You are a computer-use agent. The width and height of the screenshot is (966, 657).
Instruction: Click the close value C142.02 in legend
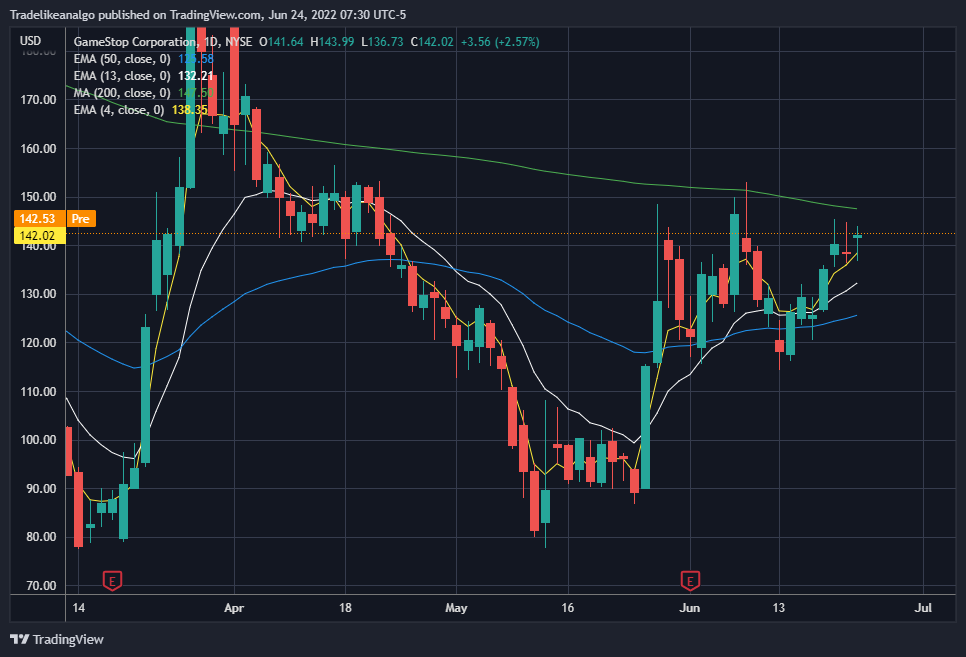(432, 42)
